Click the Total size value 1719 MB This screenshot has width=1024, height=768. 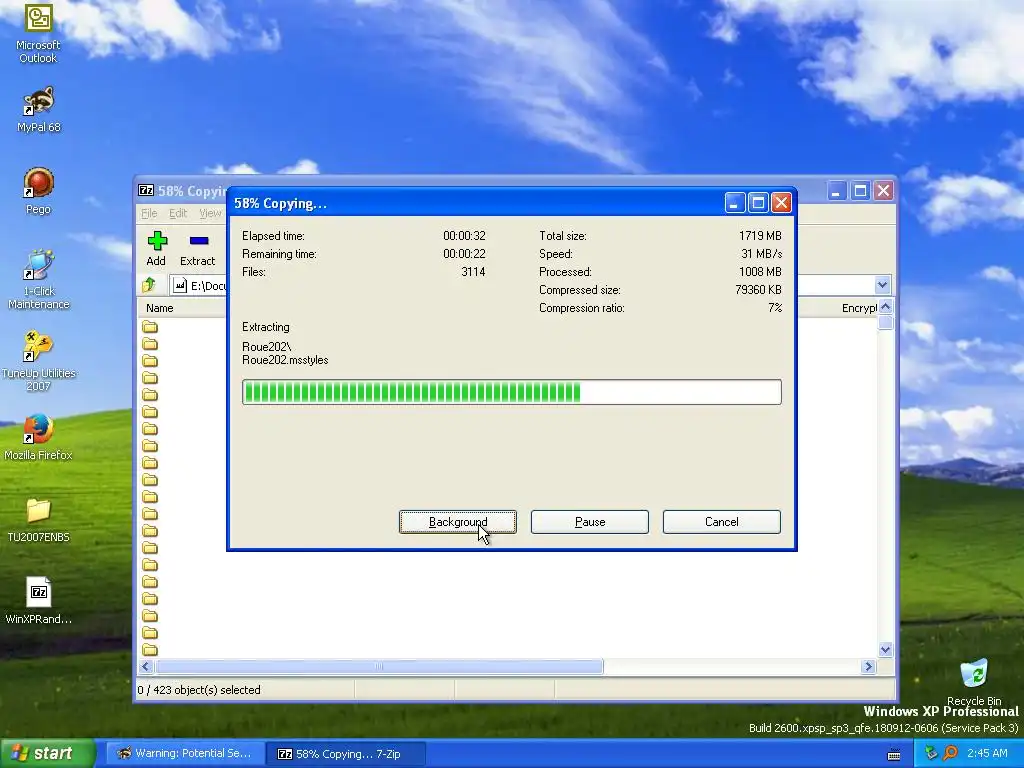click(x=760, y=236)
